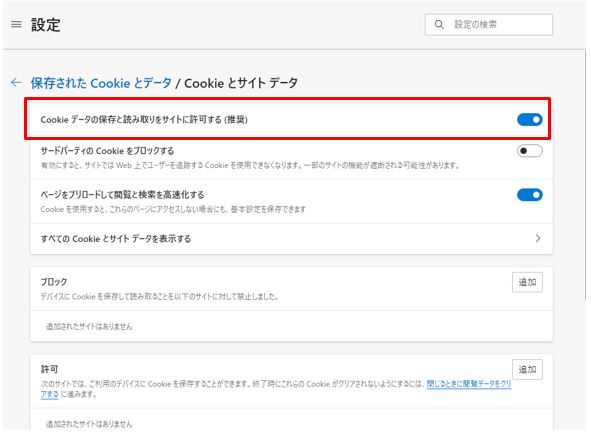This screenshot has width=591, height=434.
Task: Click the settings search field
Action: (488, 25)
